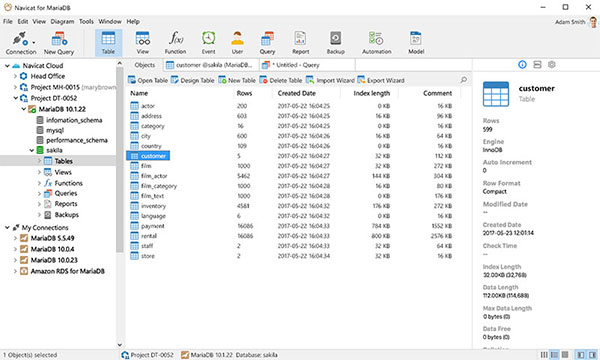Viewport: 600px width, 360px height.
Task: Open the Event clock icon
Action: tap(209, 38)
